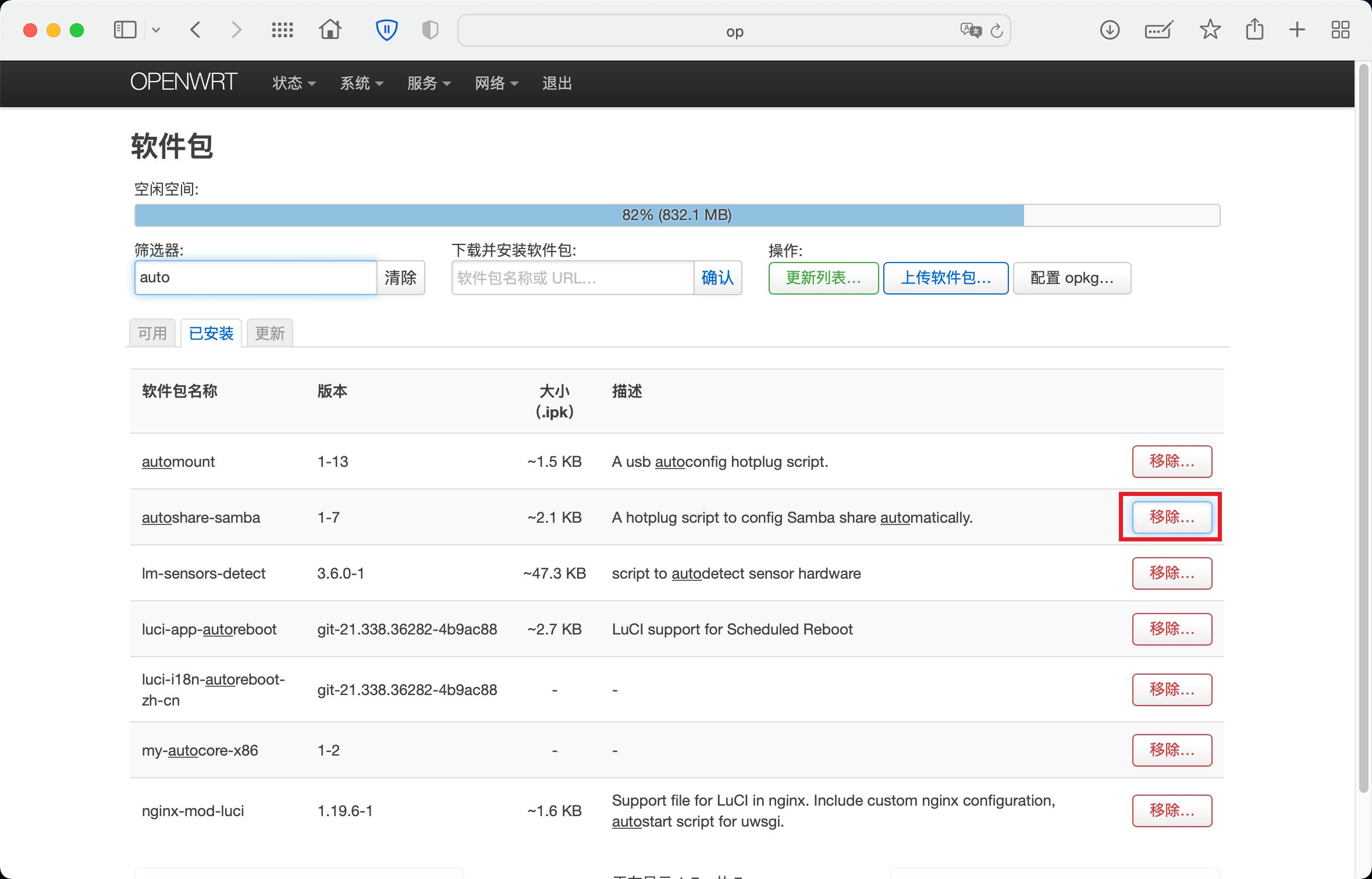Open the home page icon

(x=330, y=30)
